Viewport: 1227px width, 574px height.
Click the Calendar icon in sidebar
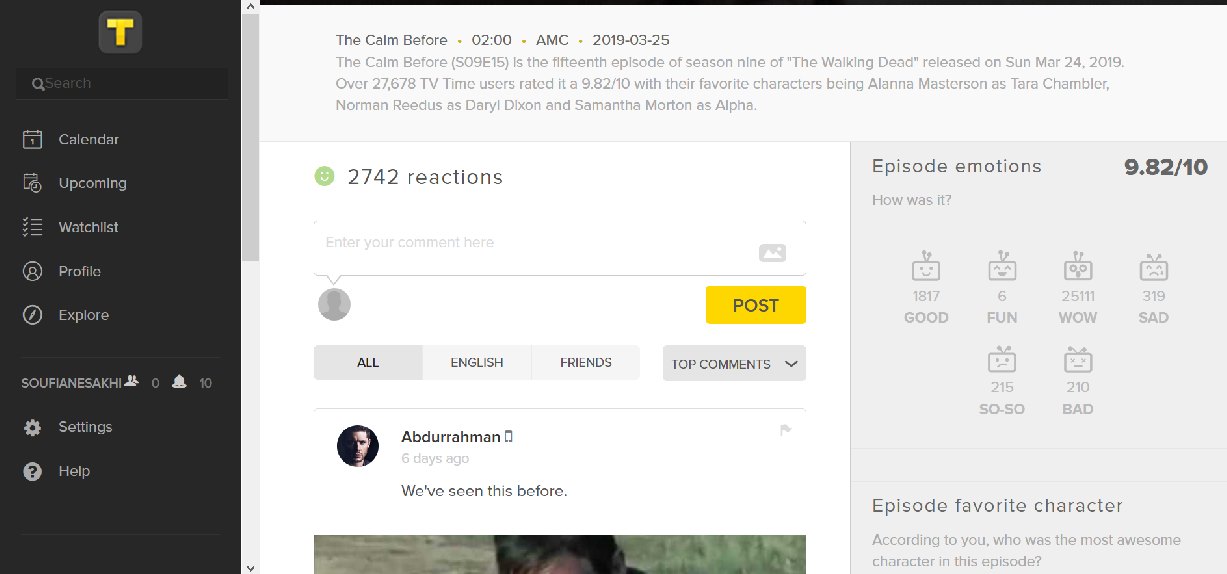point(32,139)
